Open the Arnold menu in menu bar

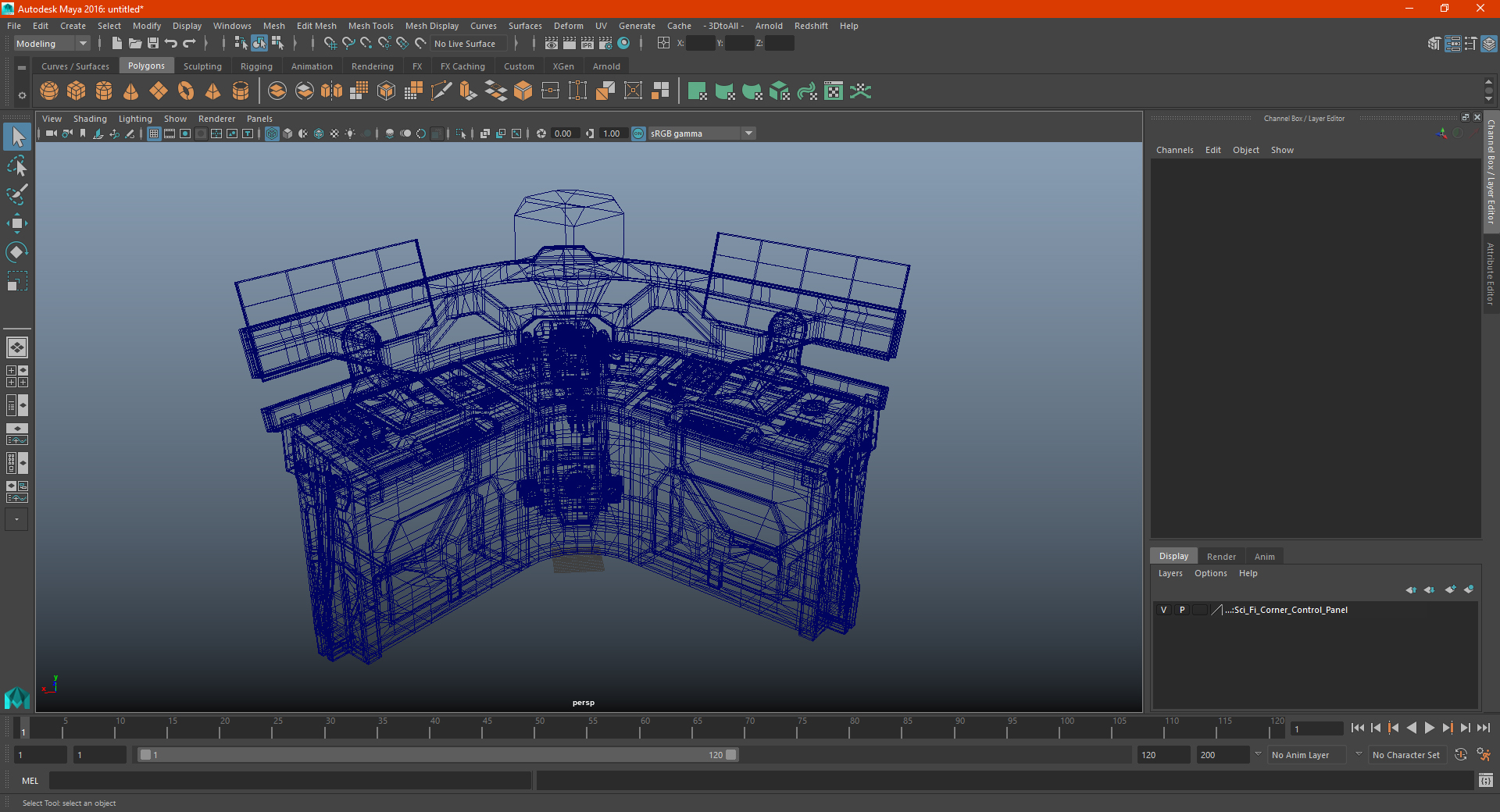click(769, 26)
